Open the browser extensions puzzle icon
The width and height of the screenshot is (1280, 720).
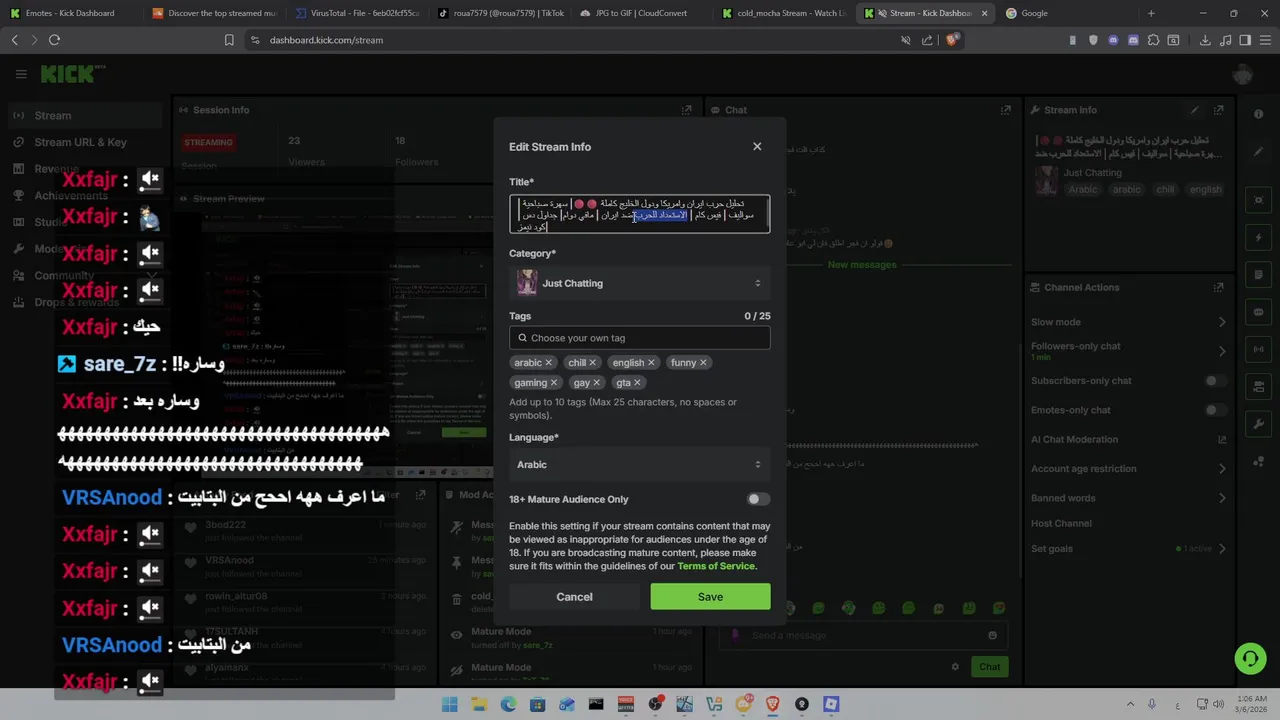[x=1153, y=40]
